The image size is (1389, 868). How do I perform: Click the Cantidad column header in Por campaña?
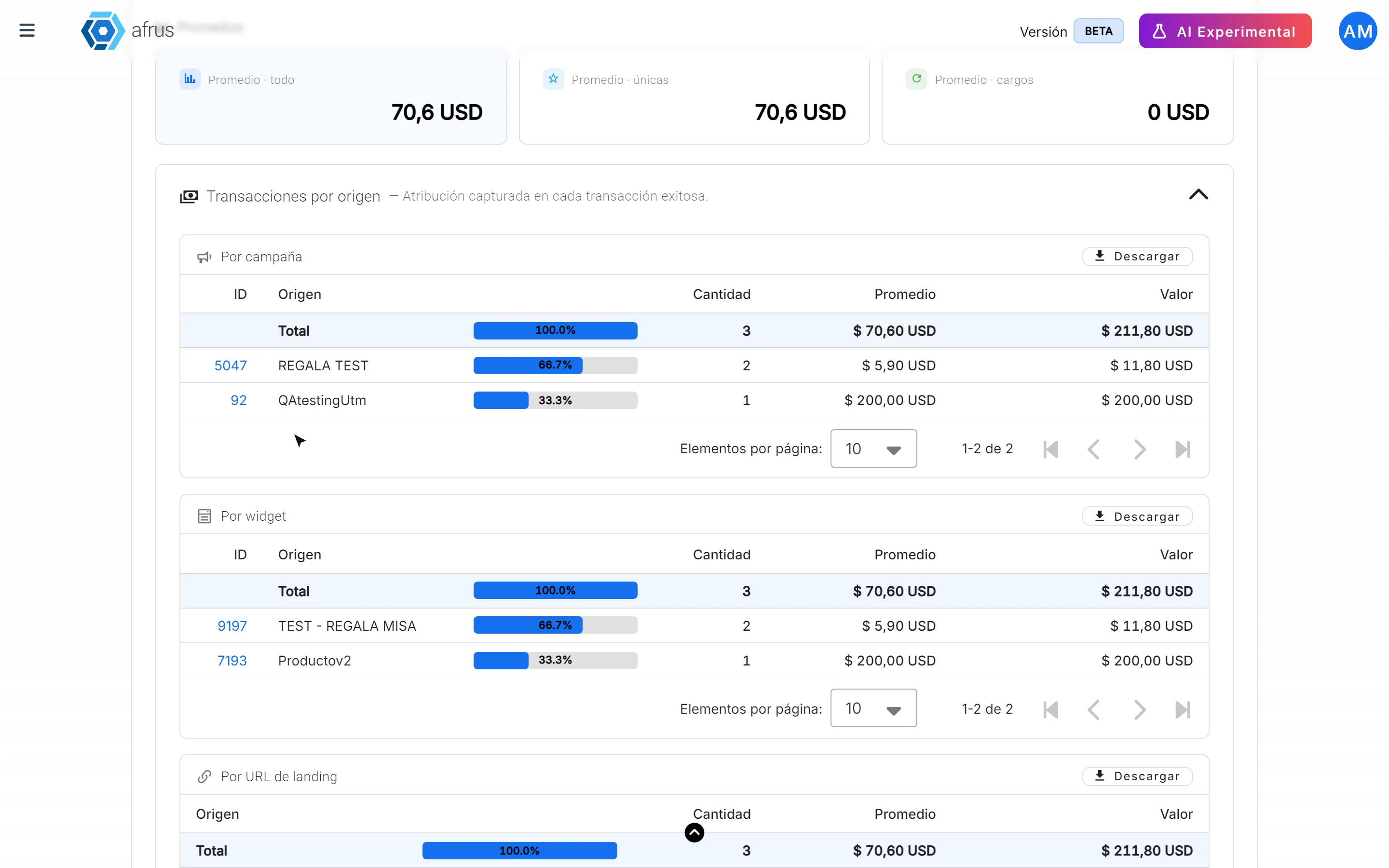pos(722,295)
